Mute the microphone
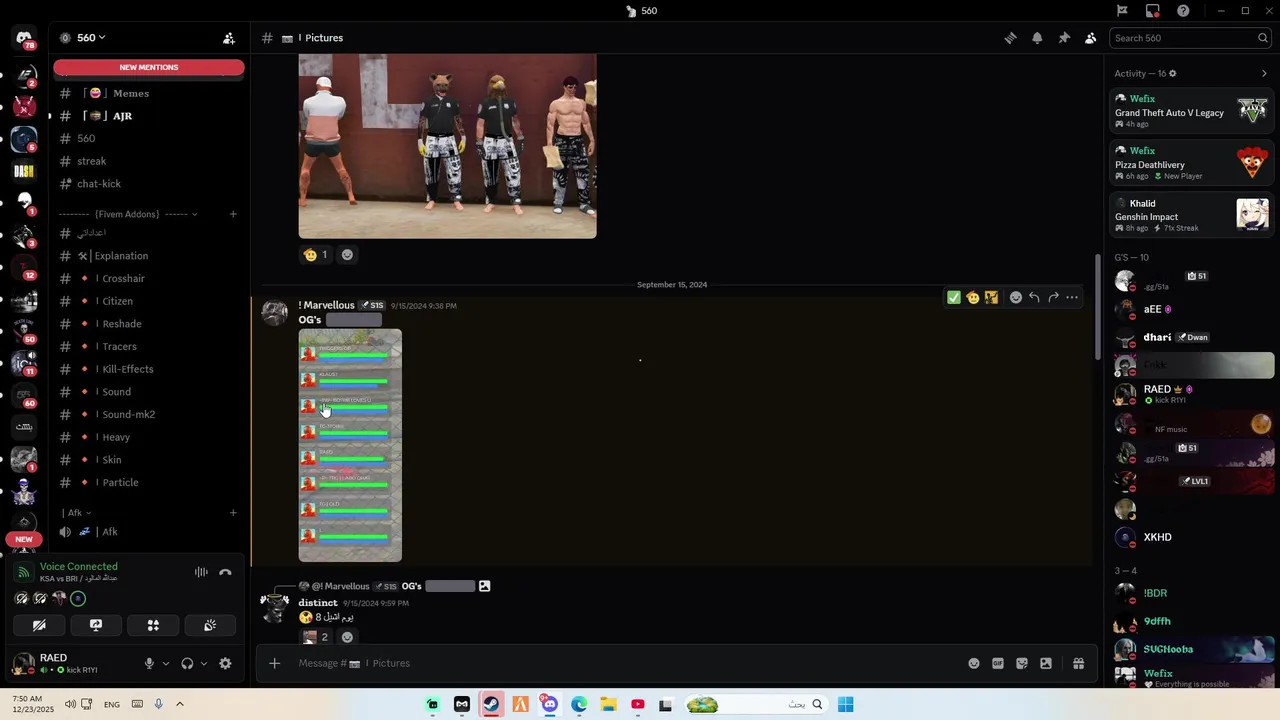1280x720 pixels. 149,663
